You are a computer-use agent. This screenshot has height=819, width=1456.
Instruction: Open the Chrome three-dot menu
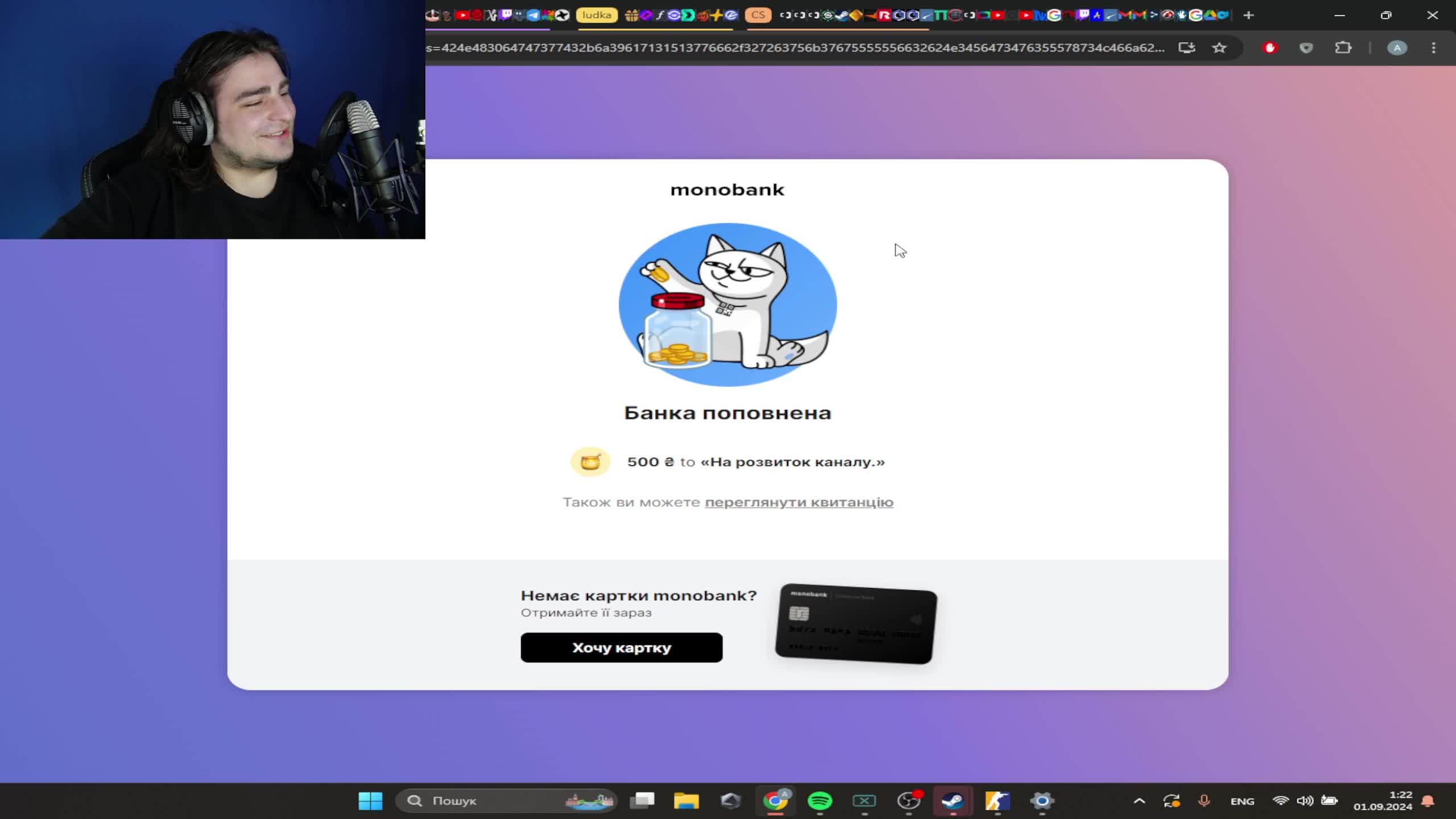(1433, 48)
